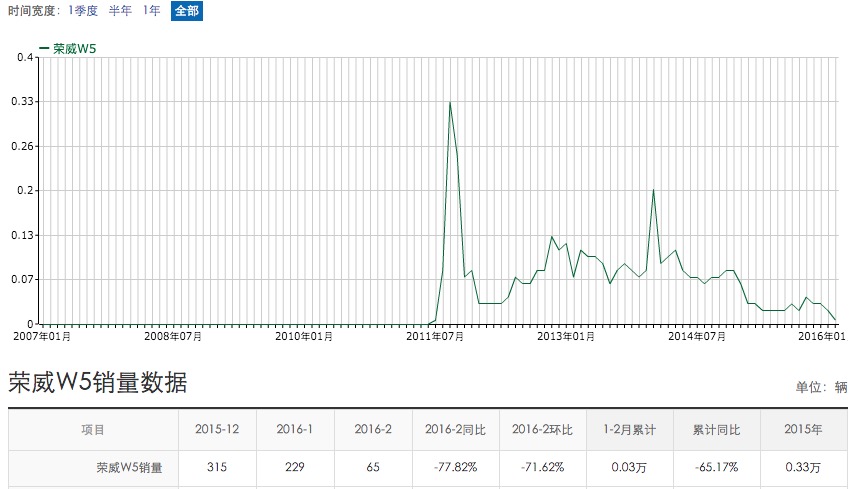
Task: Click the 65 sales cell
Action: 373,467
